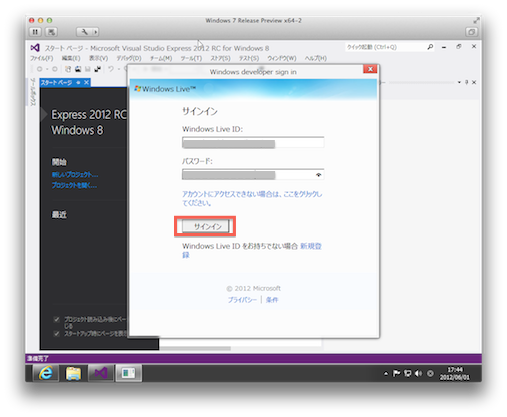Click the VM unity view icon at right

pos(471,32)
